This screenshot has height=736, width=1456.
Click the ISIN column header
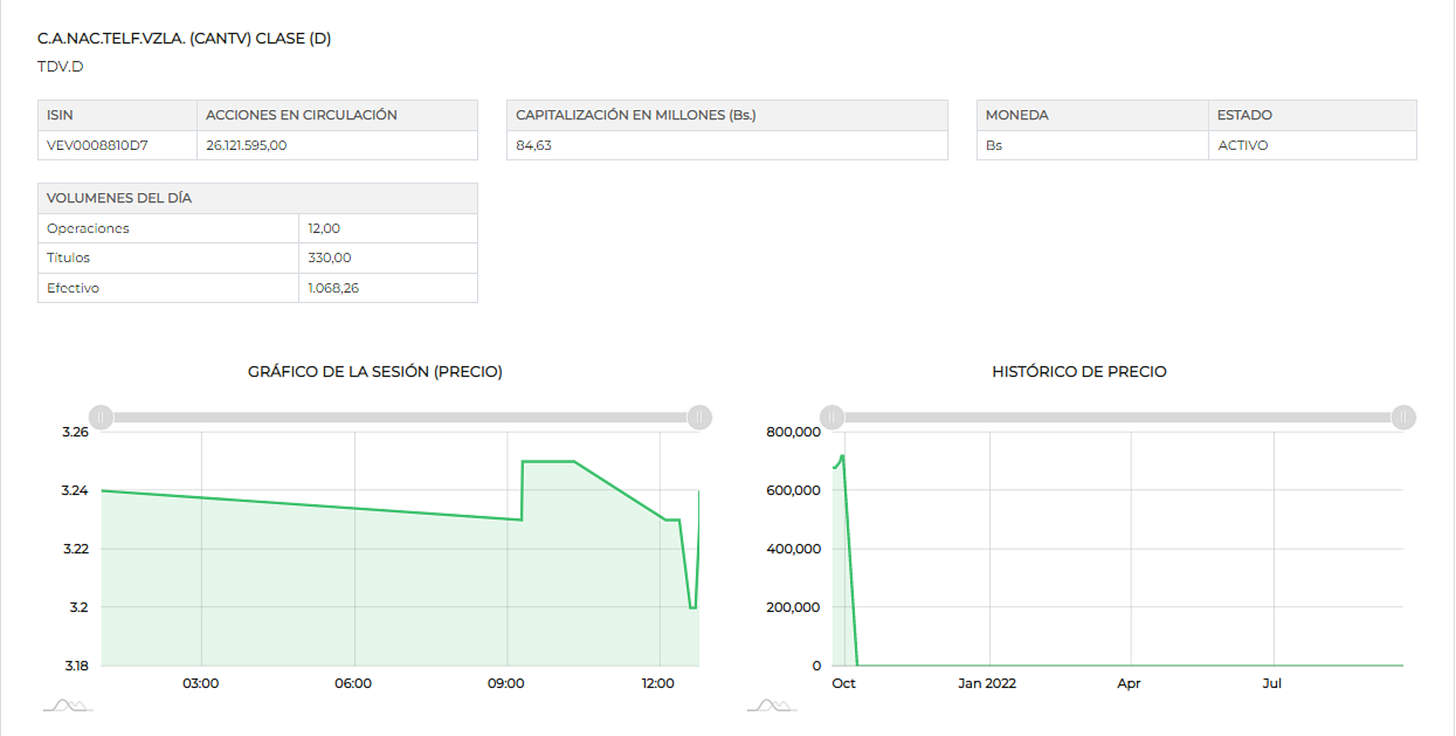(x=60, y=115)
